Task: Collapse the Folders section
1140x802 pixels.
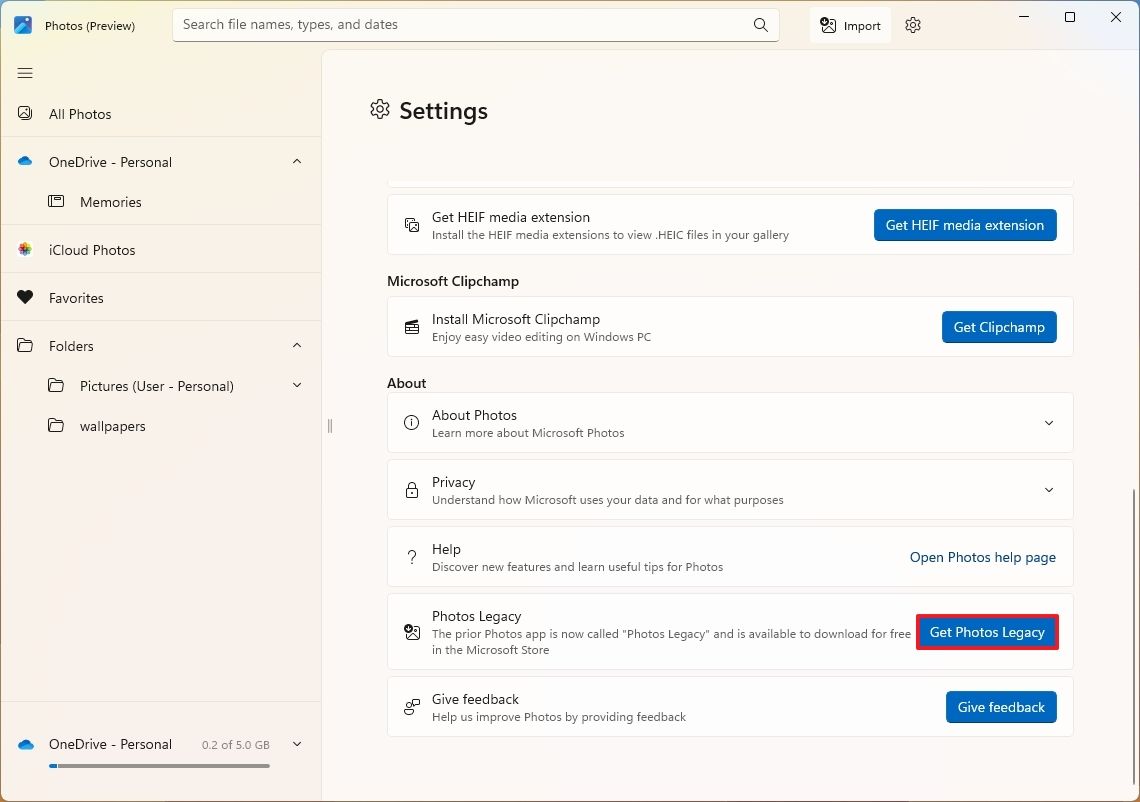Action: pyautogui.click(x=297, y=346)
